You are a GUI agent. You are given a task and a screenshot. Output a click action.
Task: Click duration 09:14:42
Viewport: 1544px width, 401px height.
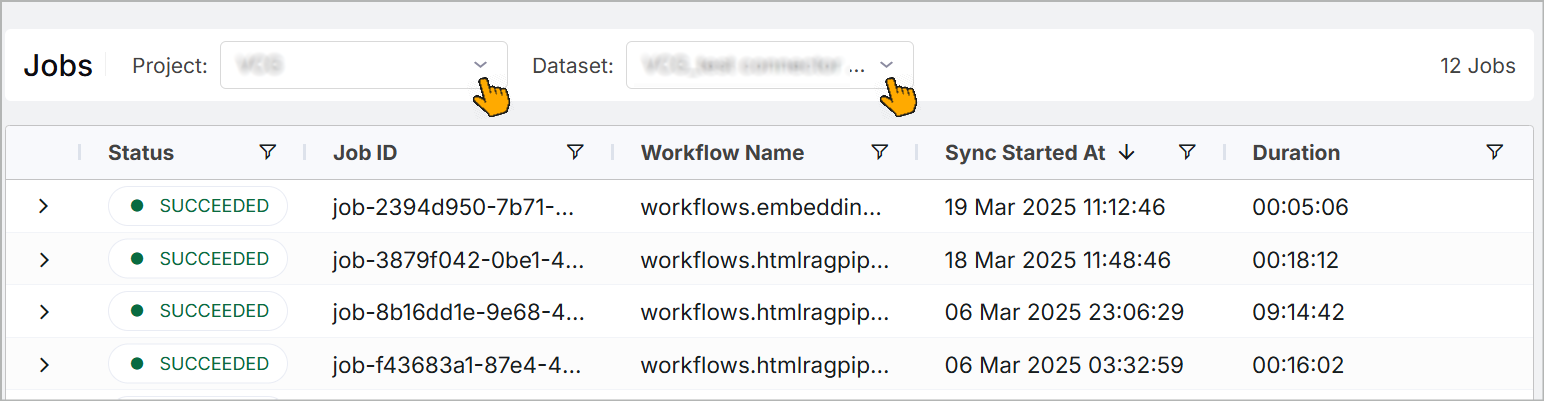tap(1298, 312)
